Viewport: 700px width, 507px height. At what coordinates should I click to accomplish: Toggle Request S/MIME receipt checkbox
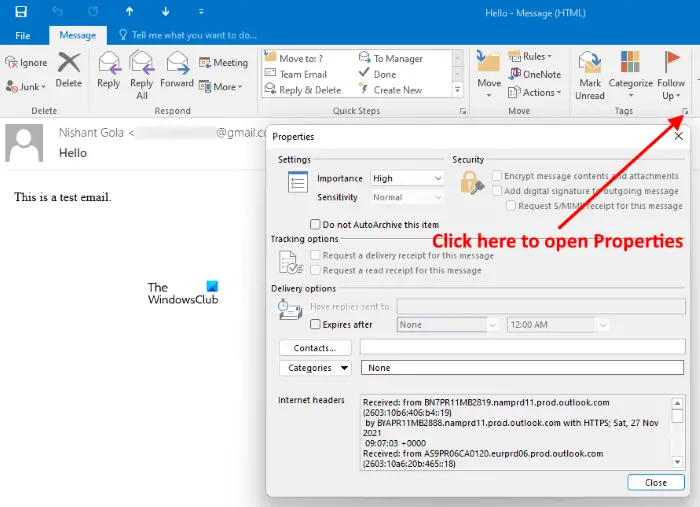click(x=511, y=205)
